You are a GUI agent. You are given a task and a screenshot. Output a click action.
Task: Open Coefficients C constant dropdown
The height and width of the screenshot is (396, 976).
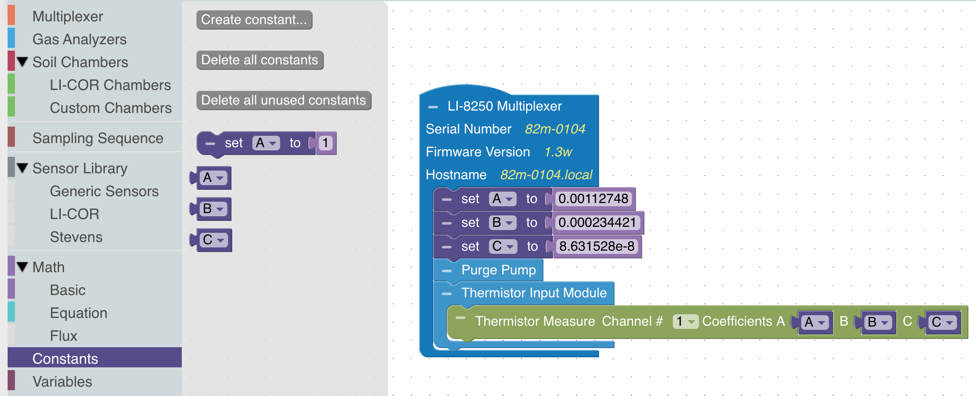(944, 323)
